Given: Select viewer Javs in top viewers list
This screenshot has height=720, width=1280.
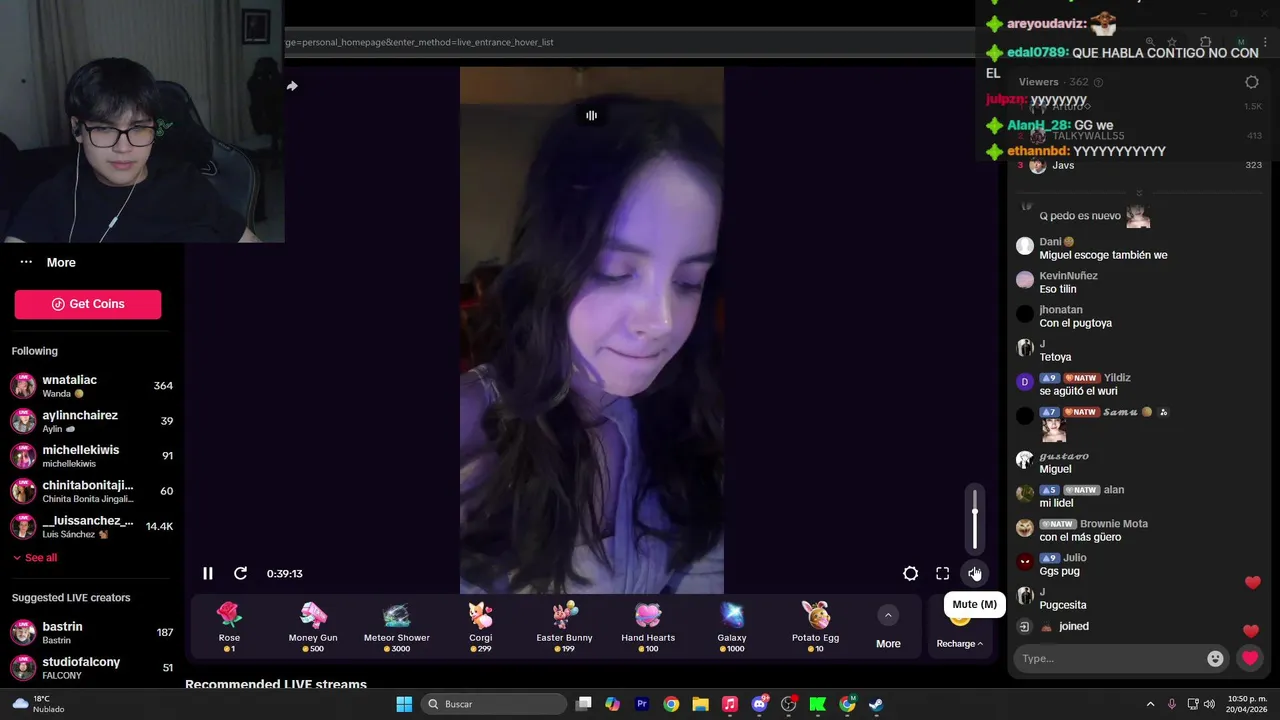Looking at the screenshot, I should (1063, 166).
